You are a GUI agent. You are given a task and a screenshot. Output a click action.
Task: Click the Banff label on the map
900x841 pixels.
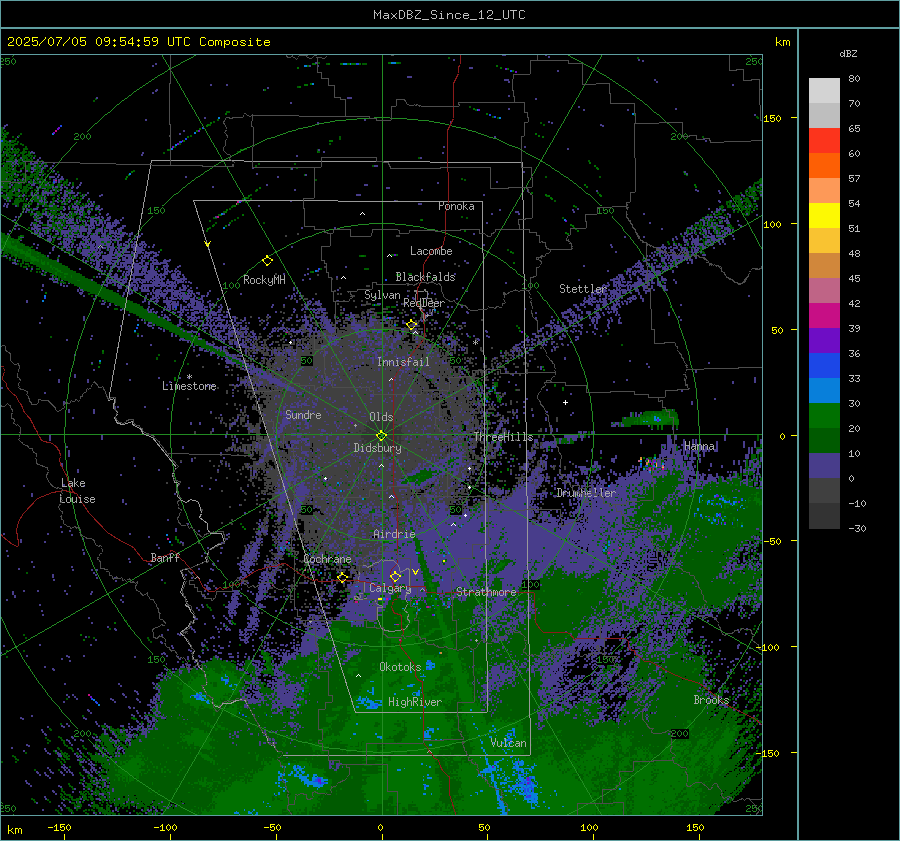(165, 557)
